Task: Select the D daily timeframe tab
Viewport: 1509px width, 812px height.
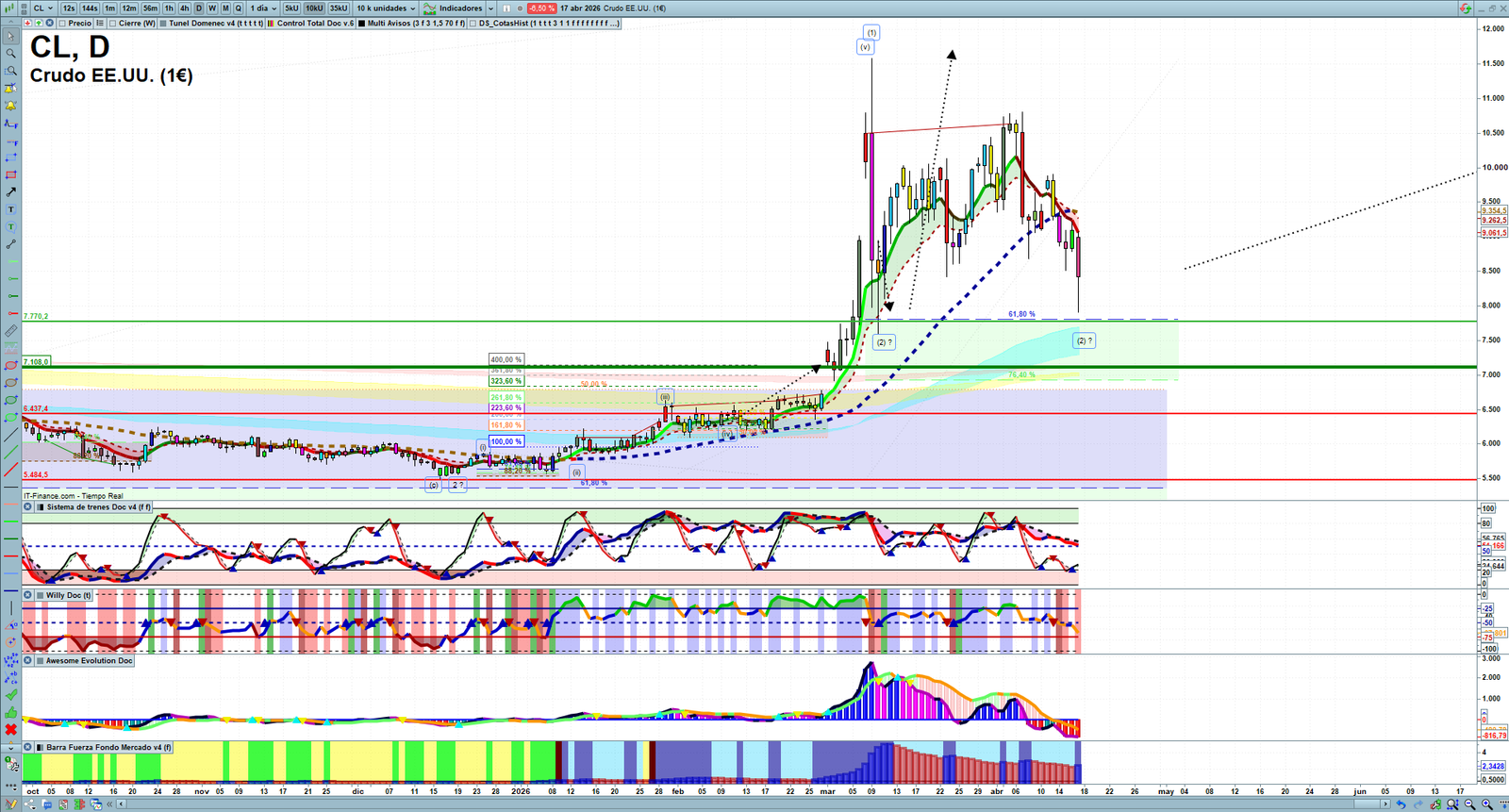Action: point(199,8)
